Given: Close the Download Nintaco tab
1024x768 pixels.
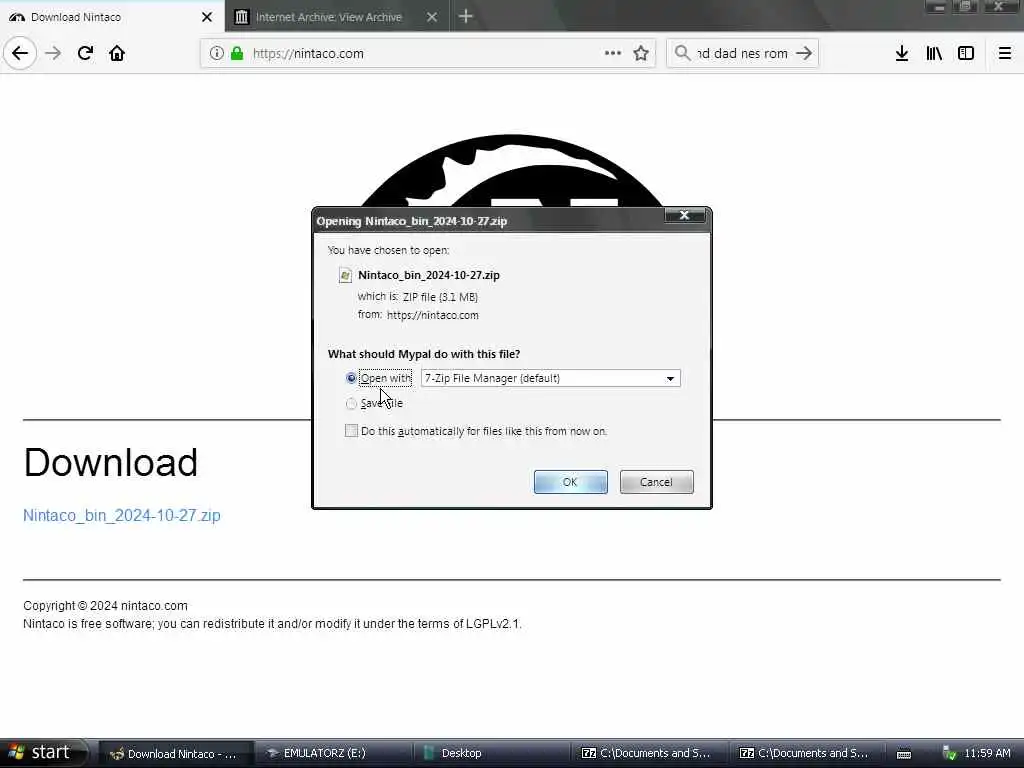Looking at the screenshot, I should click(x=207, y=17).
